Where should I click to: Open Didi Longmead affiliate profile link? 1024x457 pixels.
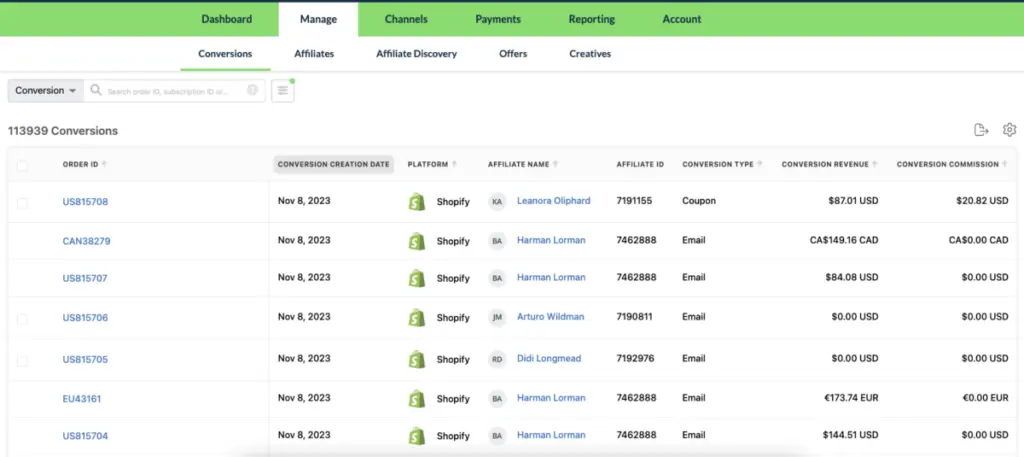548,358
